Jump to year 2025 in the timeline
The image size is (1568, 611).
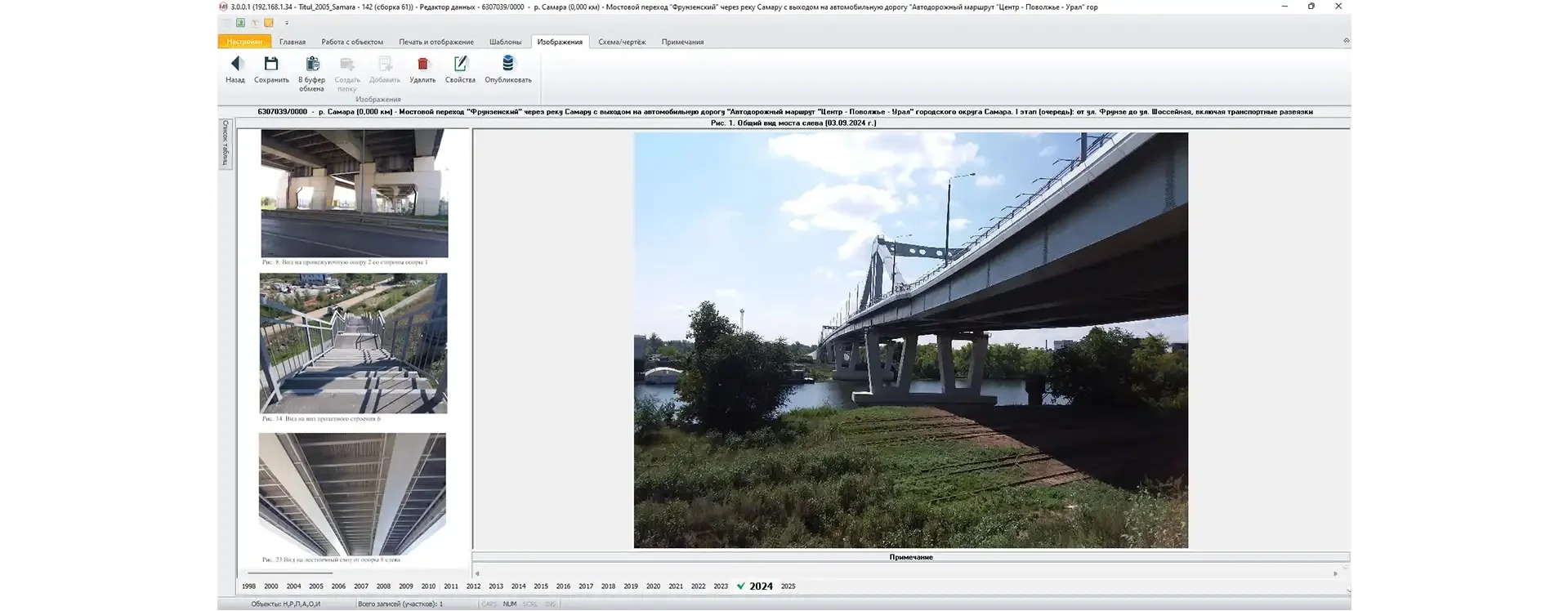point(788,586)
